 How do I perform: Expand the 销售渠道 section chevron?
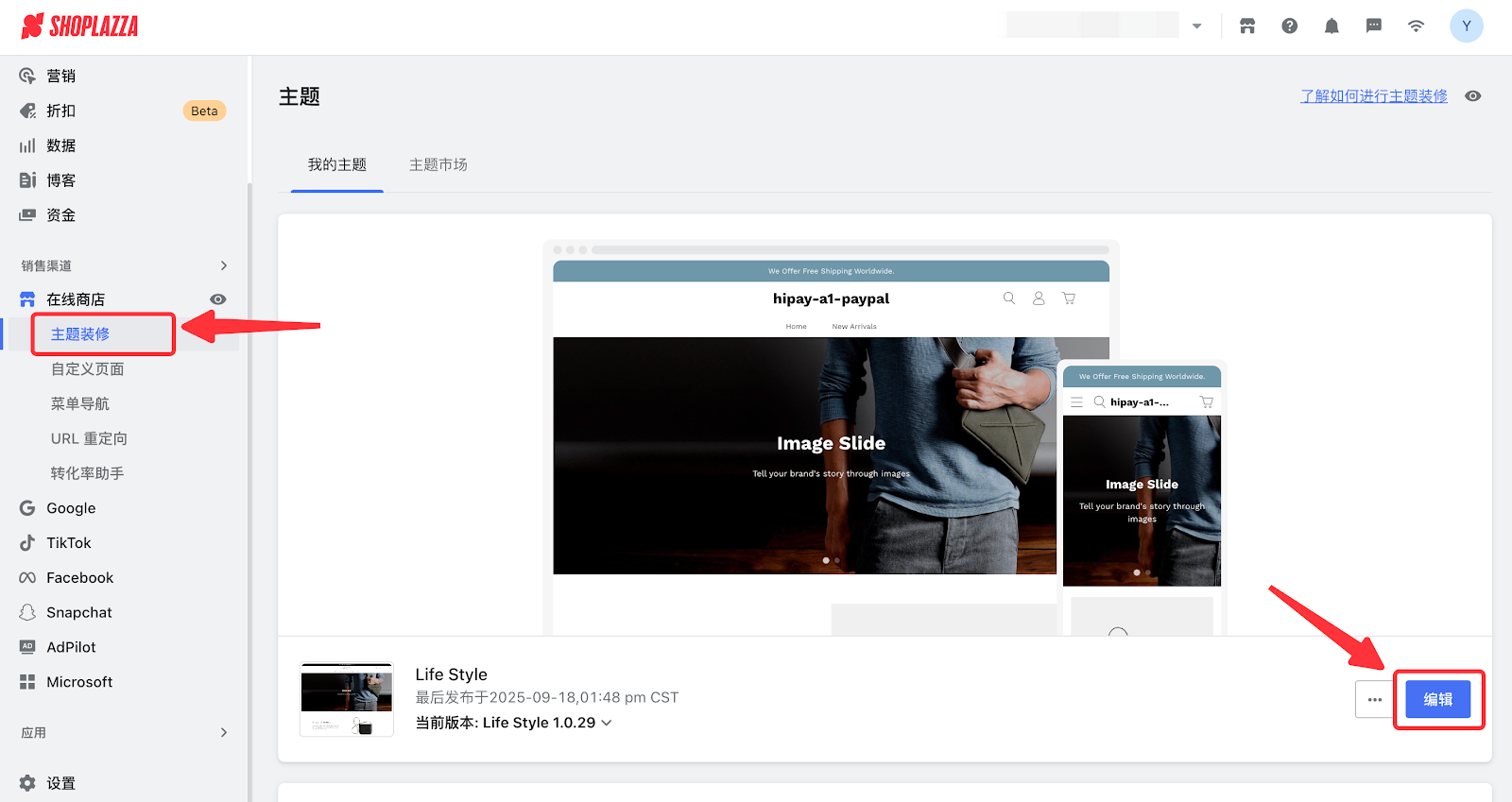pos(224,265)
